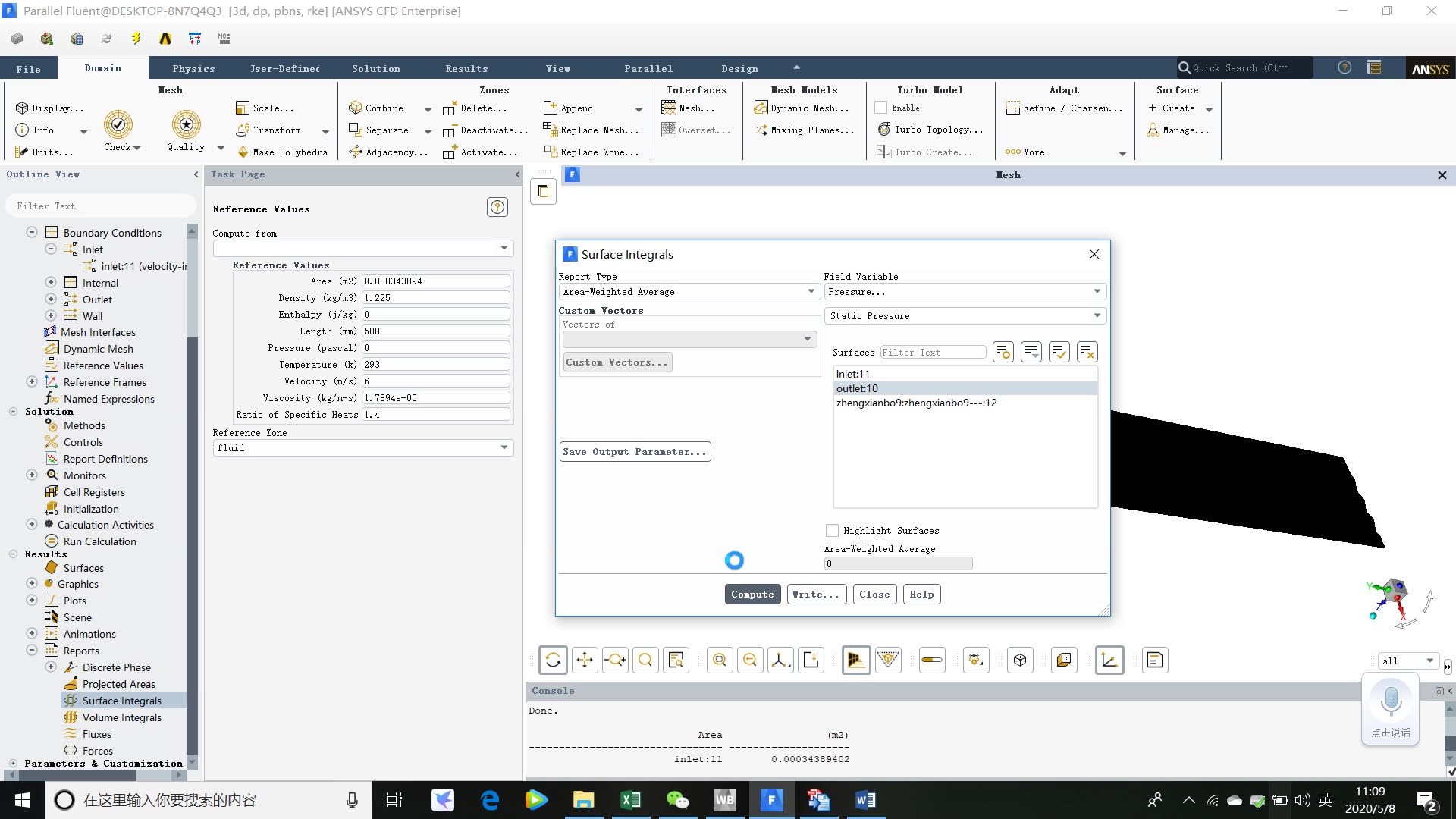Click the Close button in Surface Integrals

873,594
